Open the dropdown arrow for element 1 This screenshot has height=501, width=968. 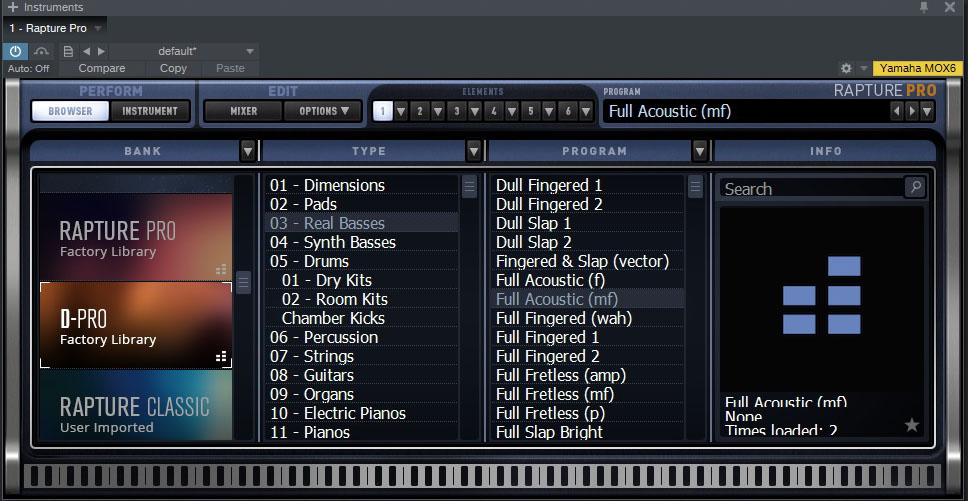401,112
